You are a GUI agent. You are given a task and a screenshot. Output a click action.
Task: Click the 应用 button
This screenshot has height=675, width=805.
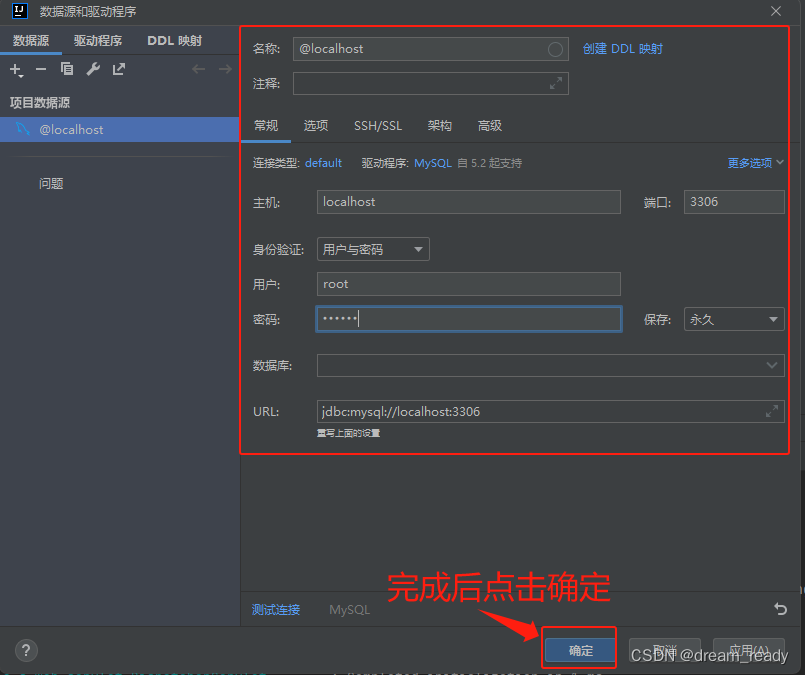click(x=749, y=650)
